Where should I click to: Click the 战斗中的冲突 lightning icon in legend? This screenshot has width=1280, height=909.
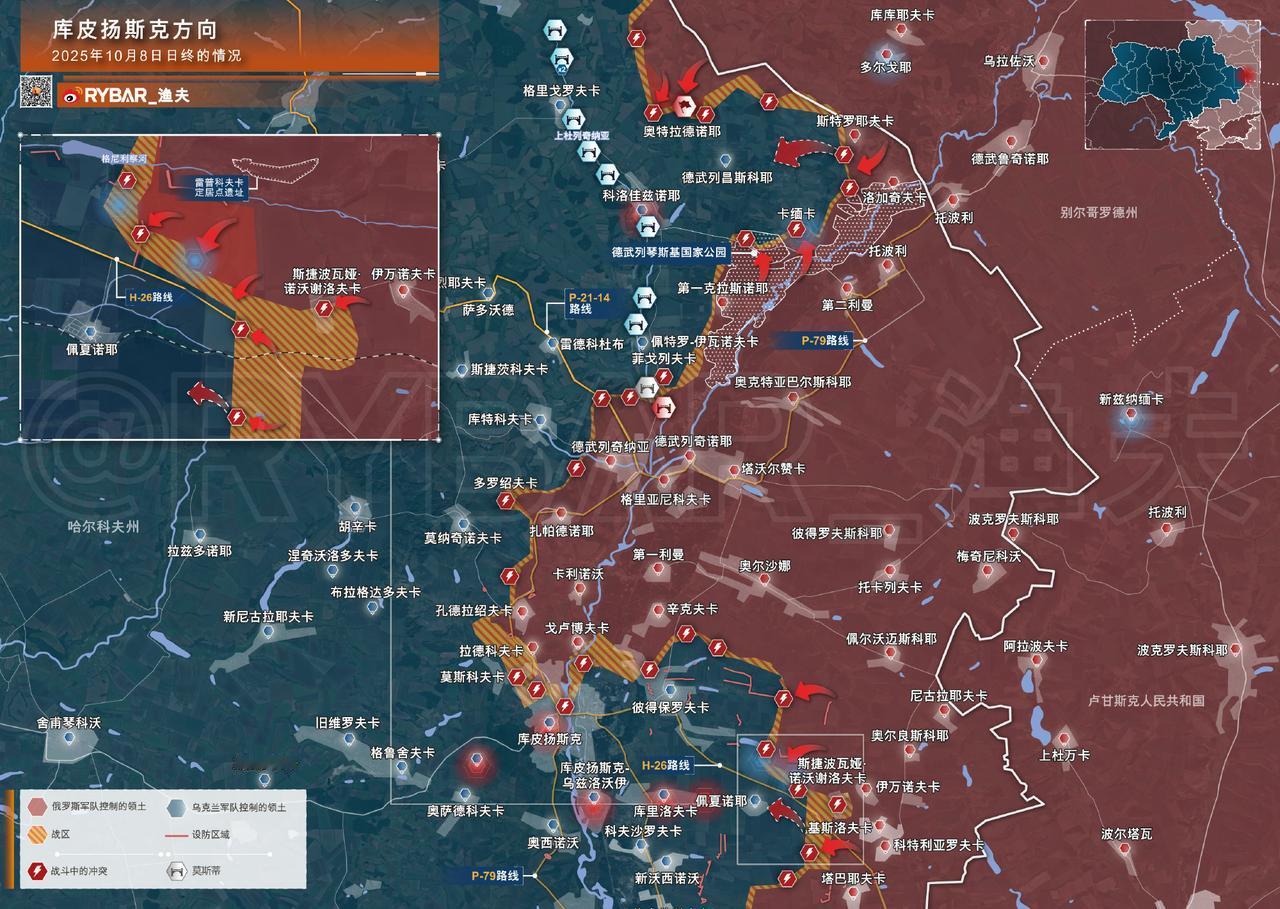[x=36, y=870]
